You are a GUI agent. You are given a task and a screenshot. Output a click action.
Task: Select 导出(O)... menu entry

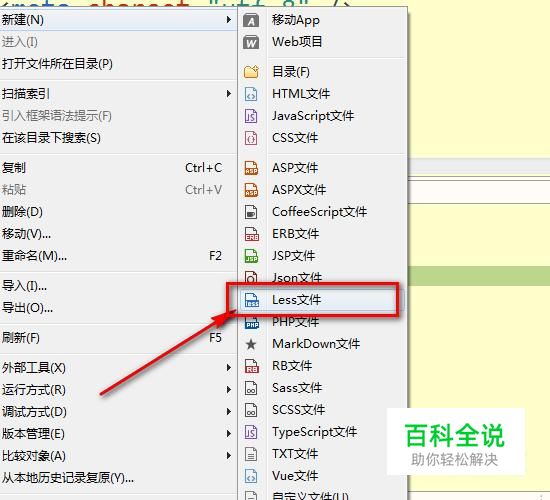click(118, 308)
